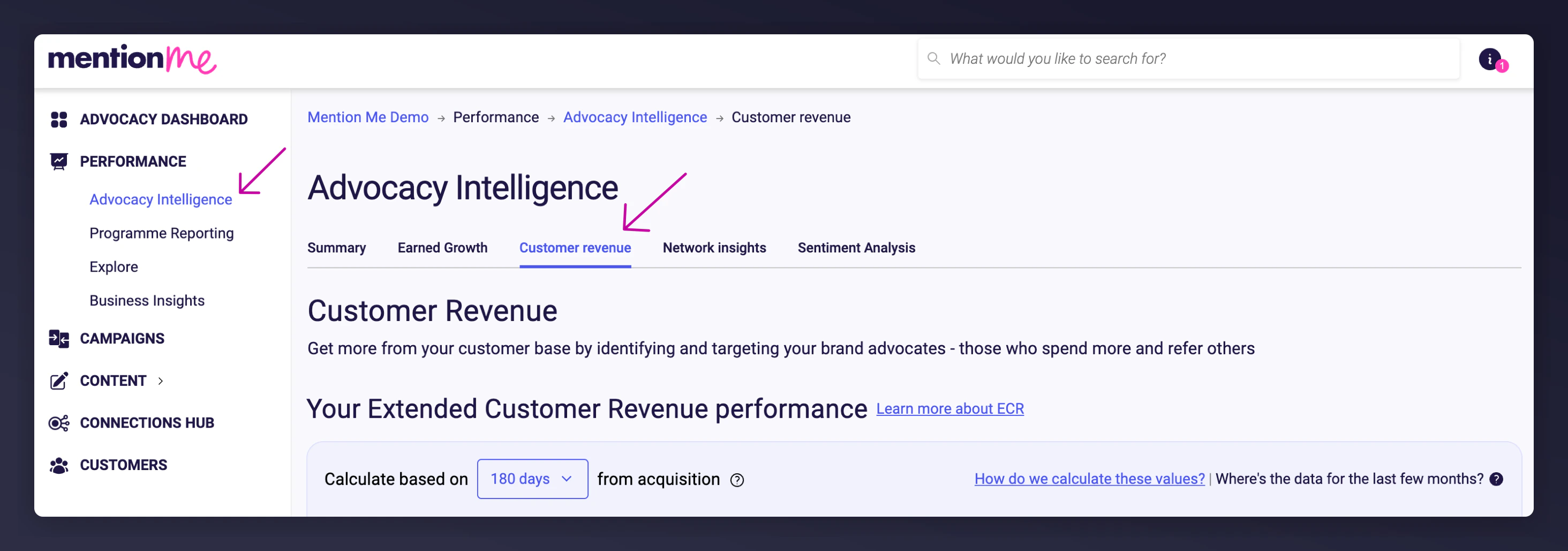Screen dimensions: 1568x551
Task: Open the 180 days dropdown
Action: (x=533, y=479)
